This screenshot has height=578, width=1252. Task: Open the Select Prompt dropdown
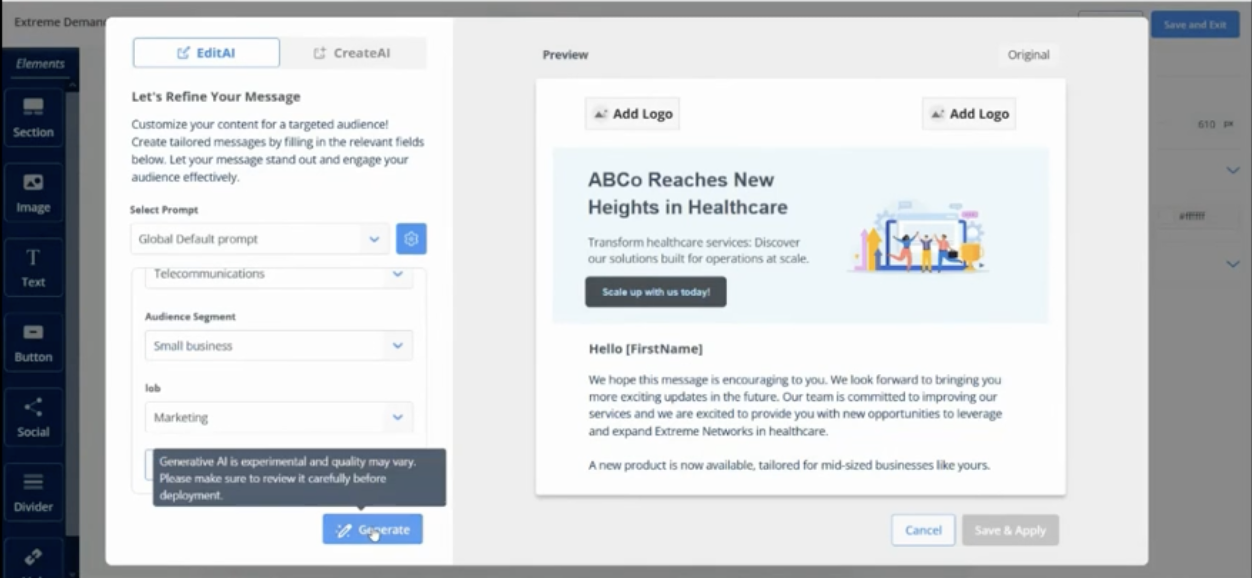(260, 239)
